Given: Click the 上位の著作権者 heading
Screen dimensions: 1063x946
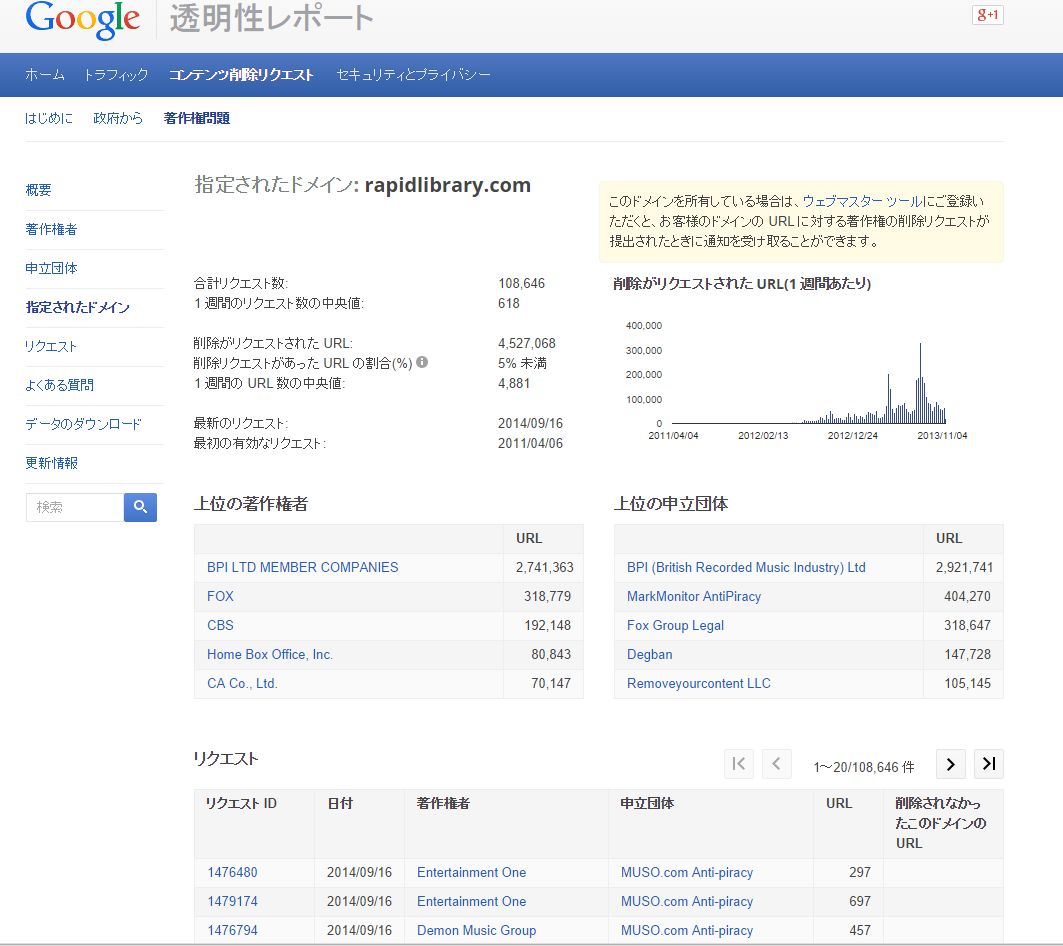Looking at the screenshot, I should click(x=251, y=504).
